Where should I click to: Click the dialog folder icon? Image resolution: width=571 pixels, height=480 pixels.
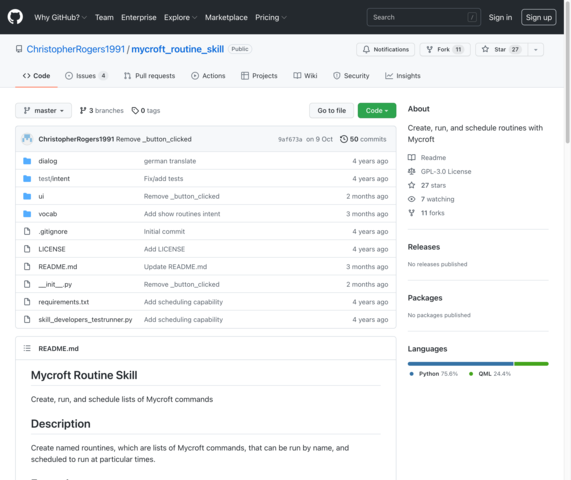click(x=27, y=161)
